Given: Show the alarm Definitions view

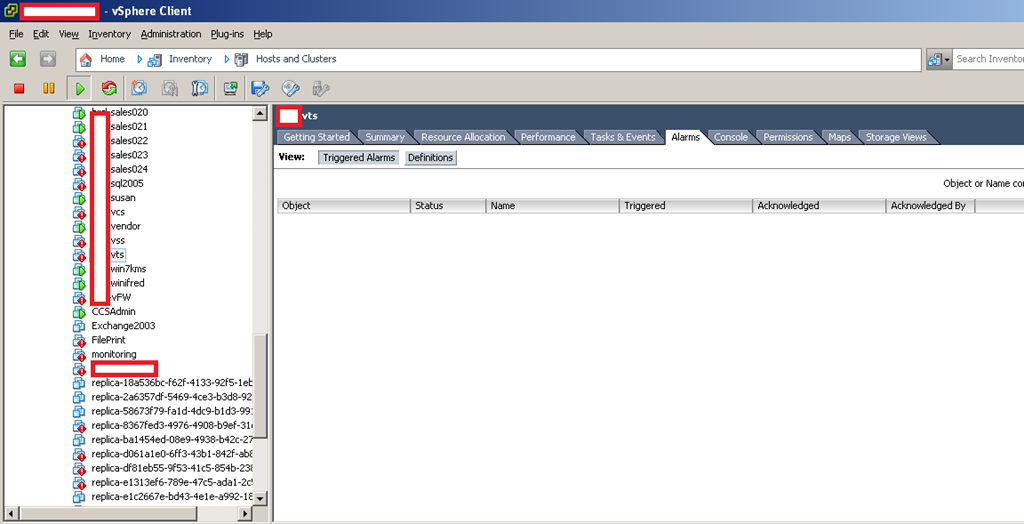Looking at the screenshot, I should coord(430,157).
